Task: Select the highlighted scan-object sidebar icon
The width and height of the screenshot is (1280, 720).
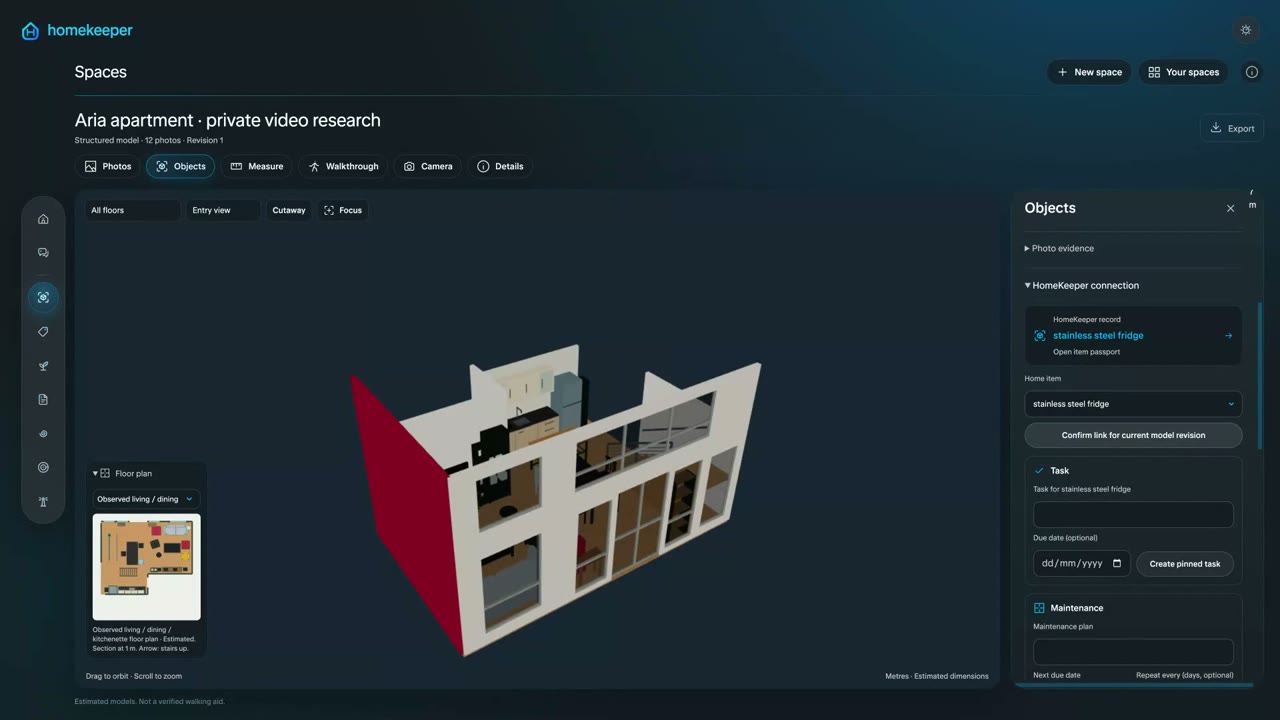Action: point(43,297)
